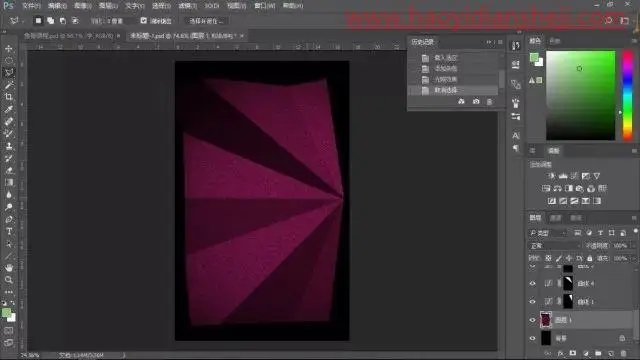Select the Healing Brush tool
This screenshot has width=640, height=360.
9,122
